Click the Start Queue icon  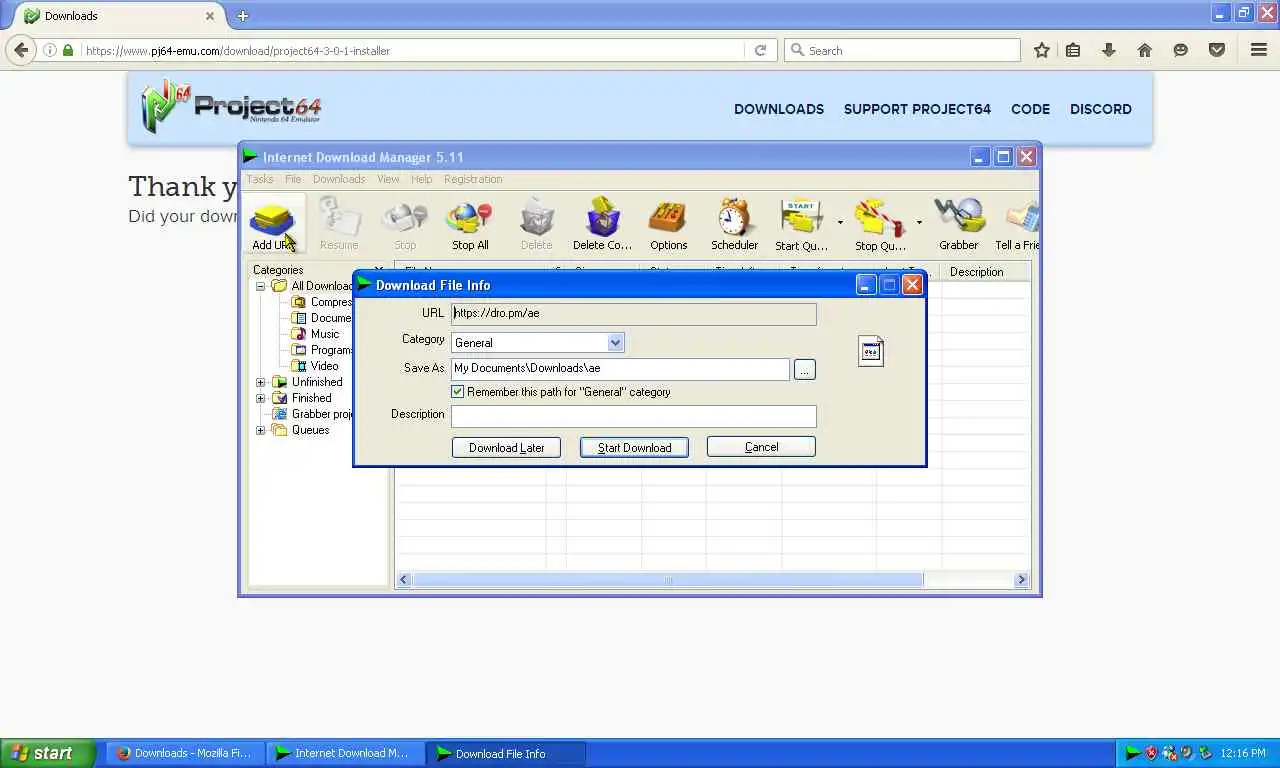(x=801, y=224)
